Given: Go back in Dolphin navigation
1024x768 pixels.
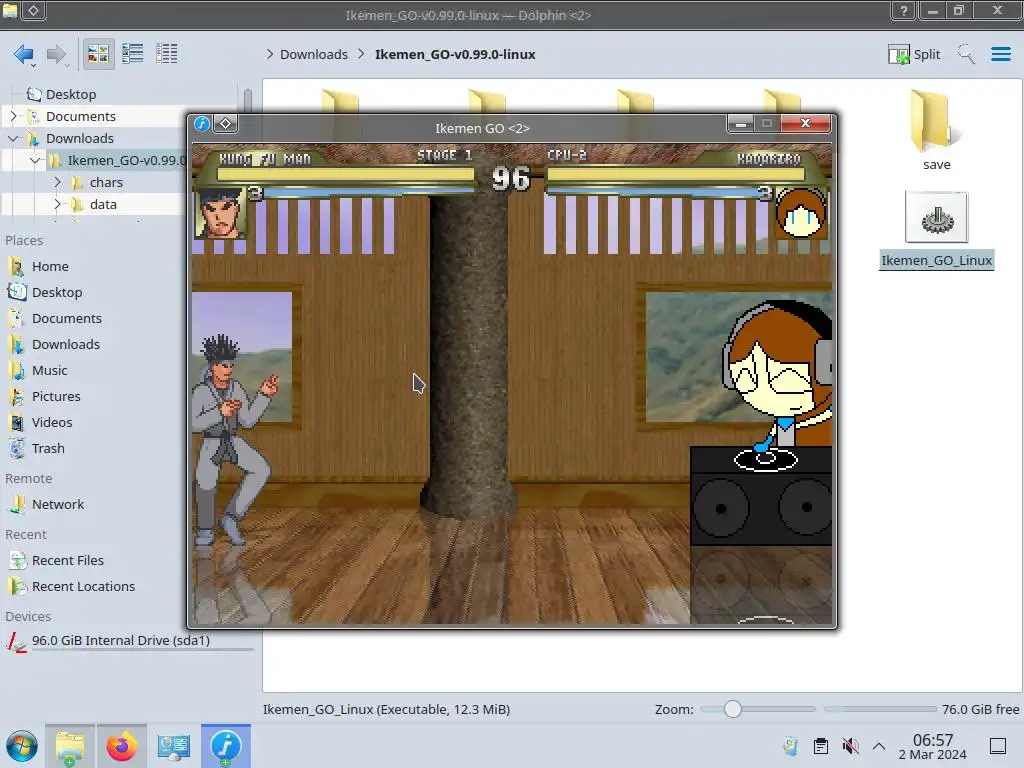Looking at the screenshot, I should (24, 54).
